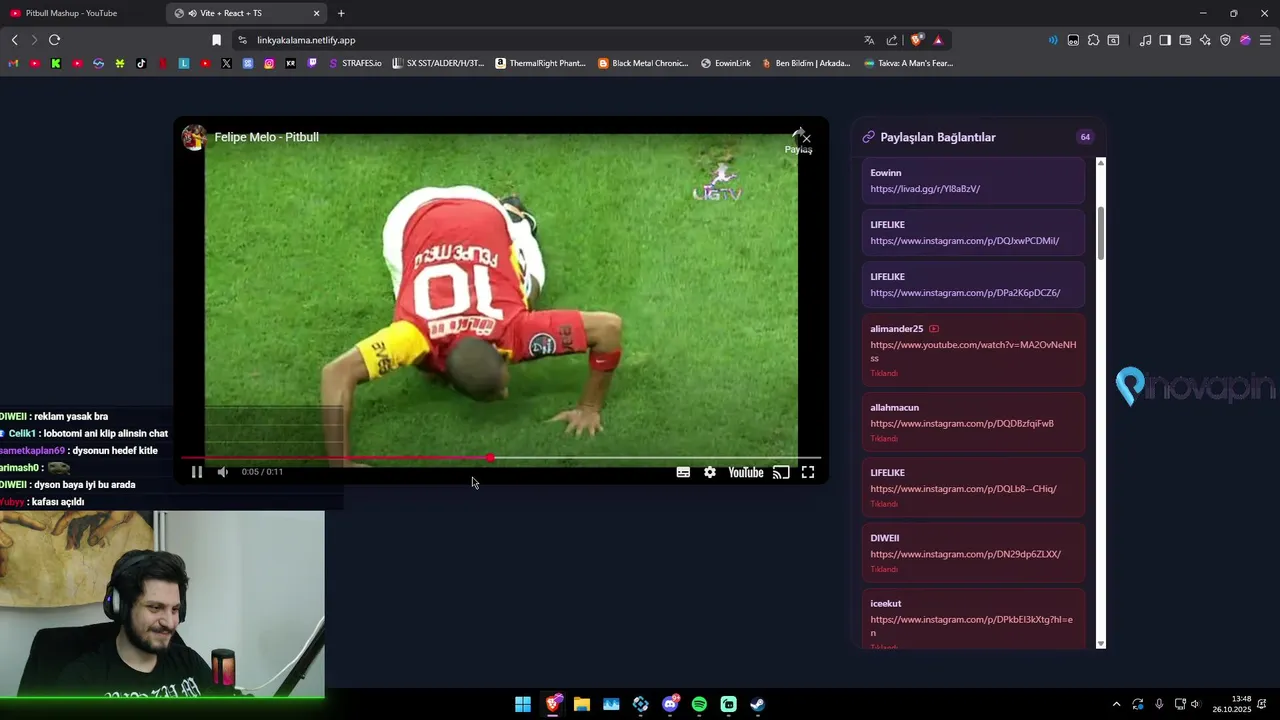Open the ThermalRight Phant... bookmark

[x=541, y=63]
